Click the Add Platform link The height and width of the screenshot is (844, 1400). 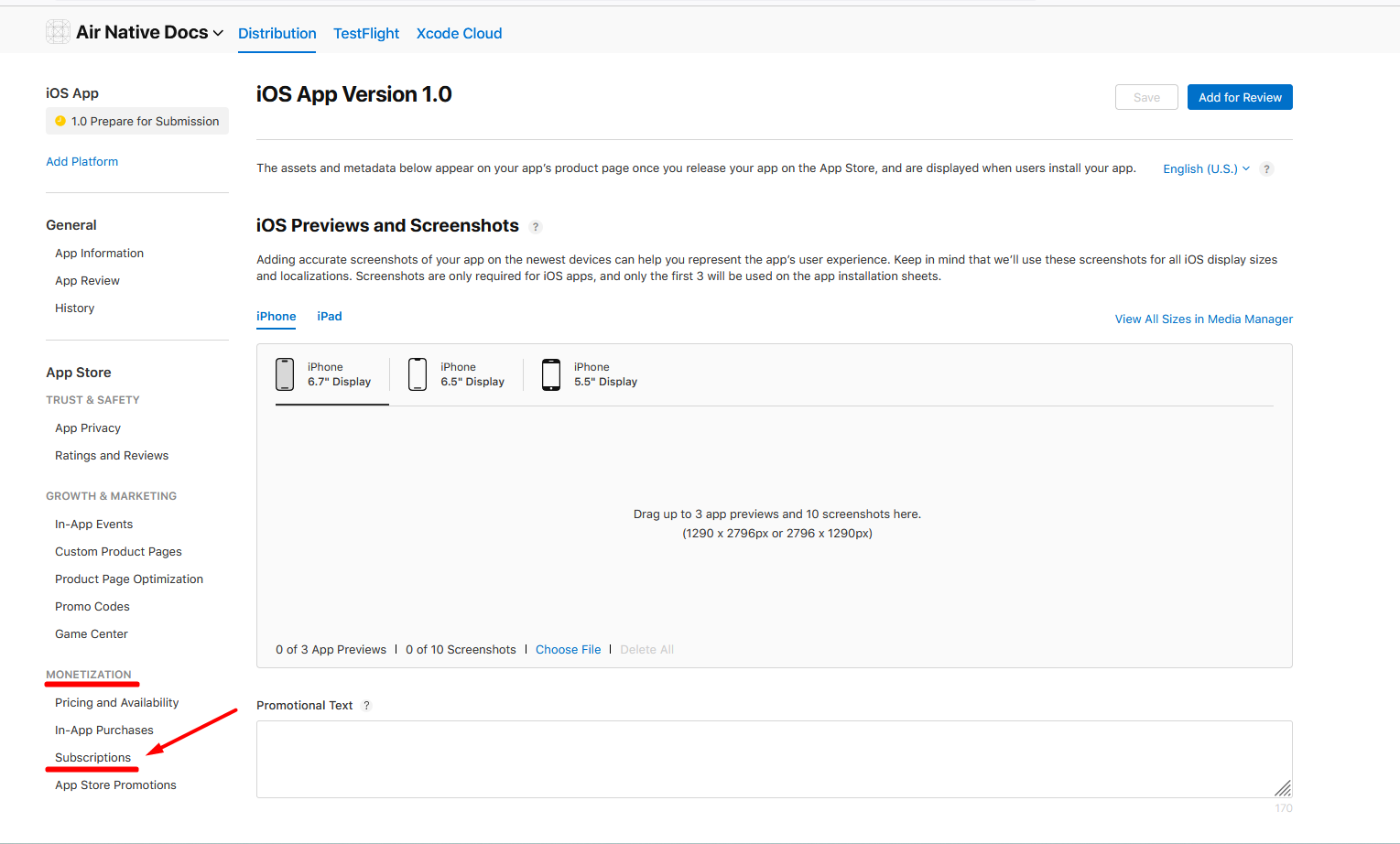click(82, 161)
